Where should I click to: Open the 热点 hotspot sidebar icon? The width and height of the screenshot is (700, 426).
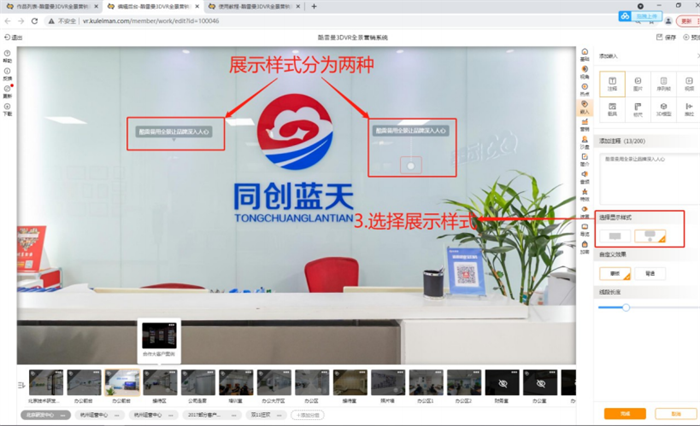pos(584,89)
